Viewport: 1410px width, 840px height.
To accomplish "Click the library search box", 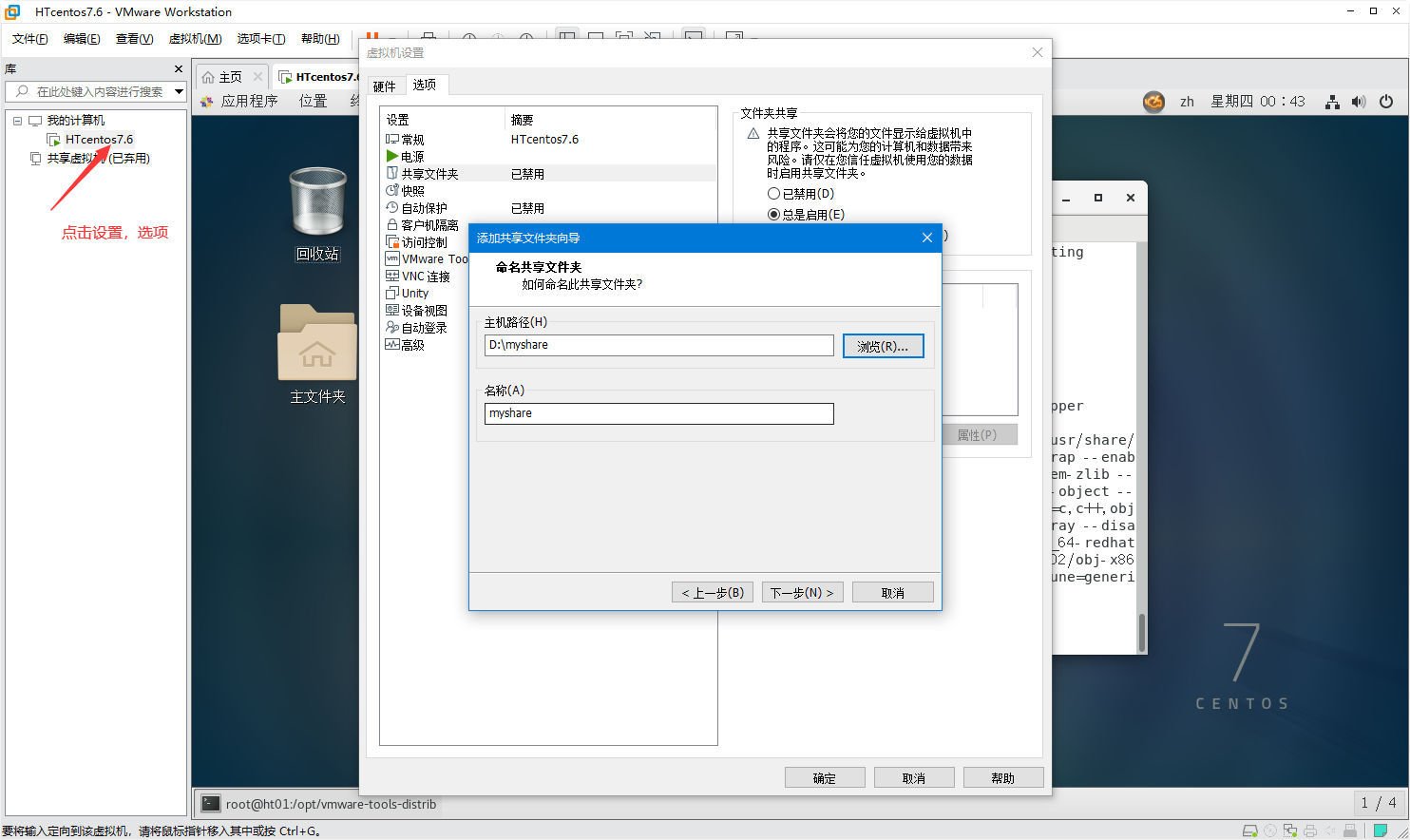I will click(x=95, y=91).
